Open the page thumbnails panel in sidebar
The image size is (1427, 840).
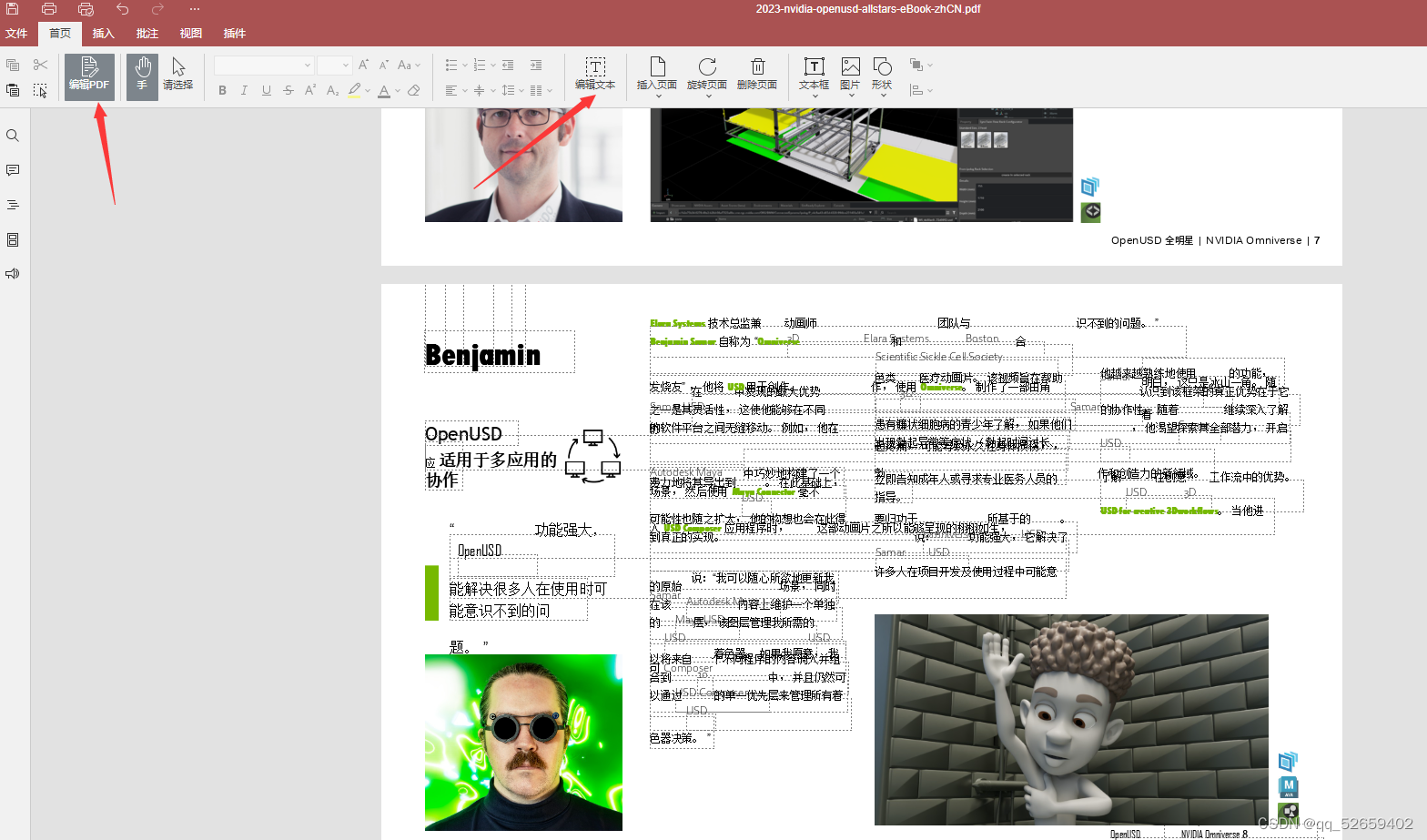coord(13,239)
